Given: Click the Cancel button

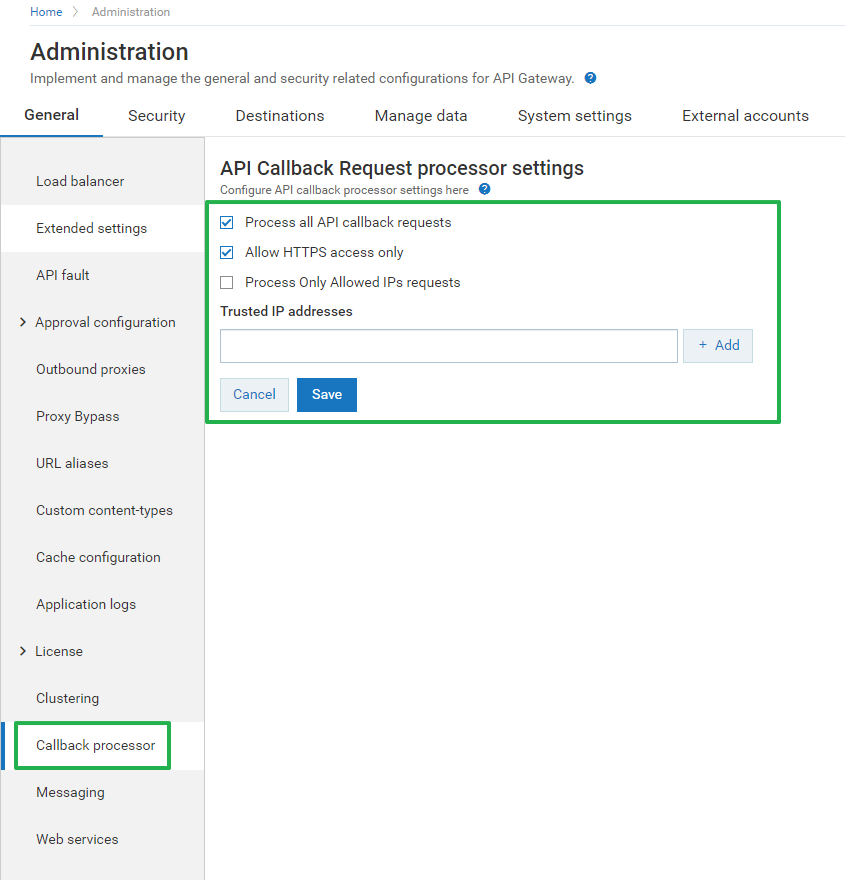Looking at the screenshot, I should [254, 395].
